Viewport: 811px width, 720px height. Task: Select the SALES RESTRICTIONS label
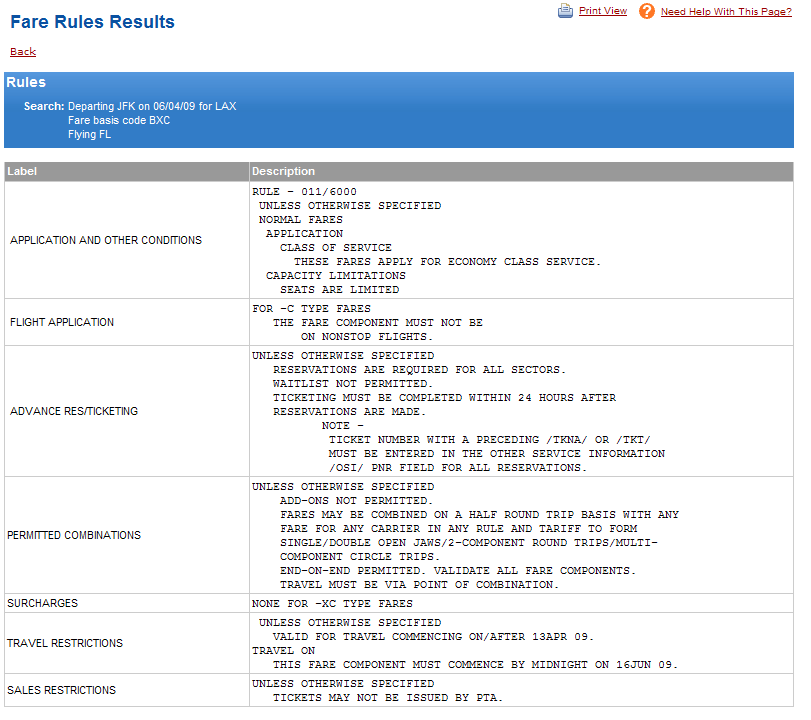tap(62, 691)
